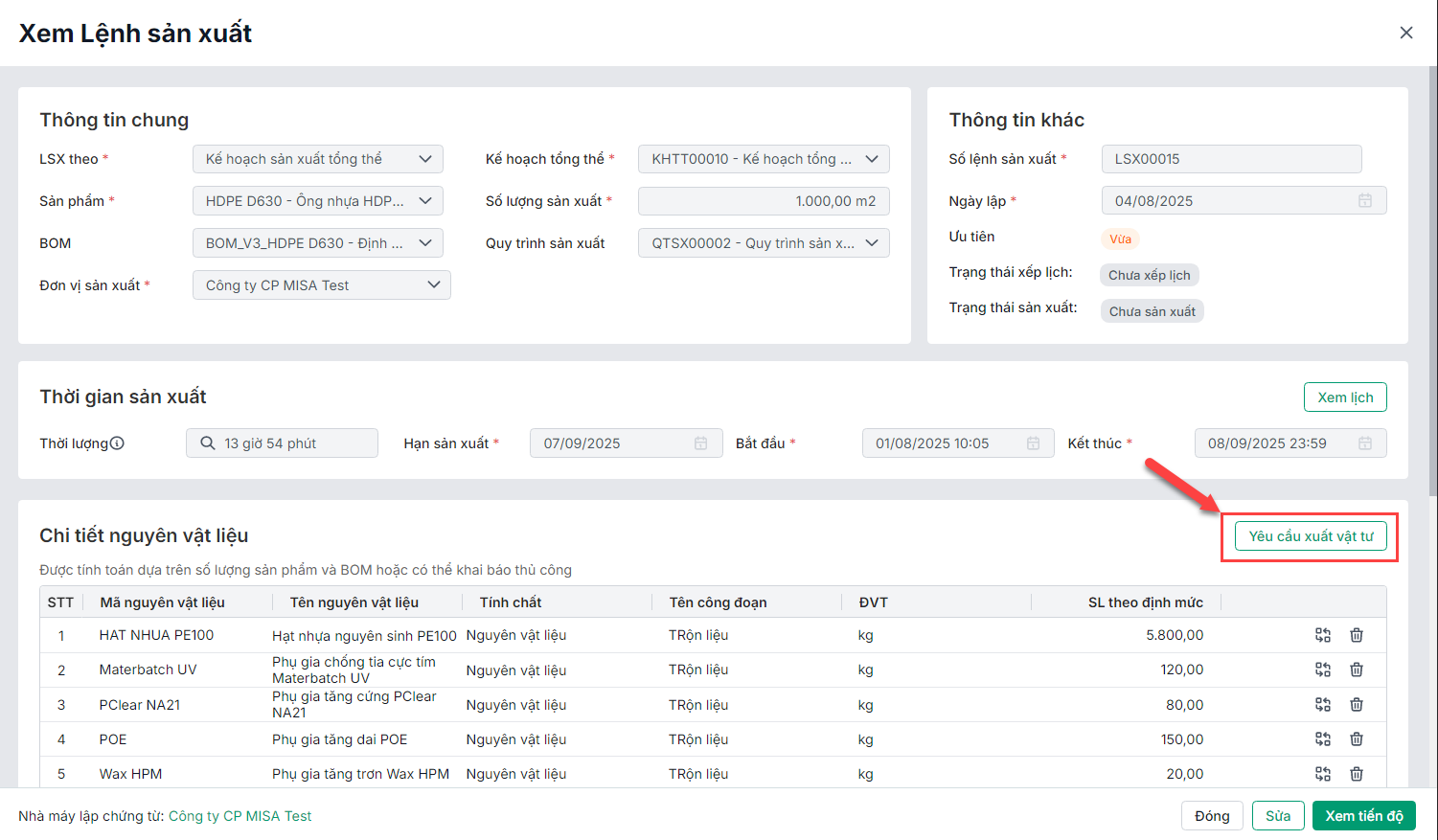Screen dimensions: 1438x840
Task: Expand the LSX theo dropdown
Action: pos(425,159)
